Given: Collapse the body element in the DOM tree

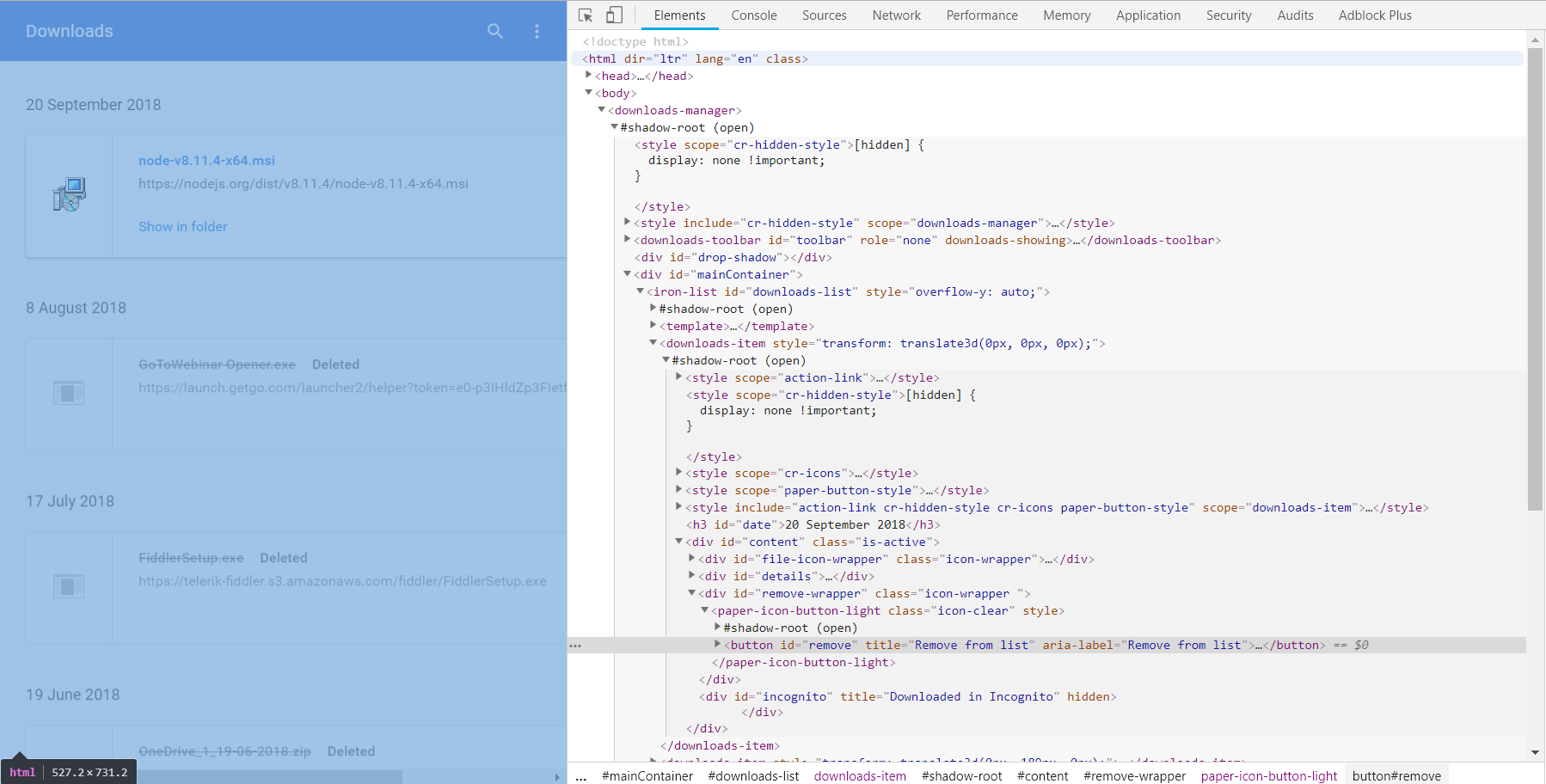Looking at the screenshot, I should 590,93.
